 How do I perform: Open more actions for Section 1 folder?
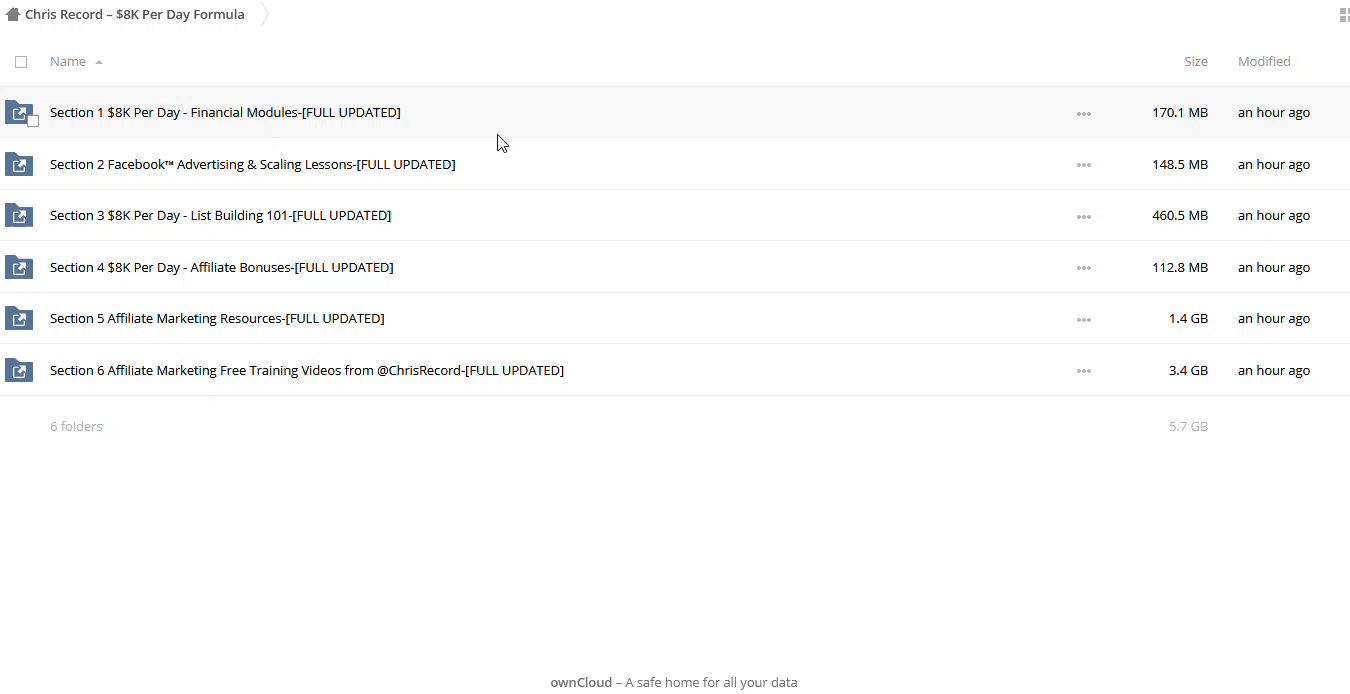(x=1083, y=114)
